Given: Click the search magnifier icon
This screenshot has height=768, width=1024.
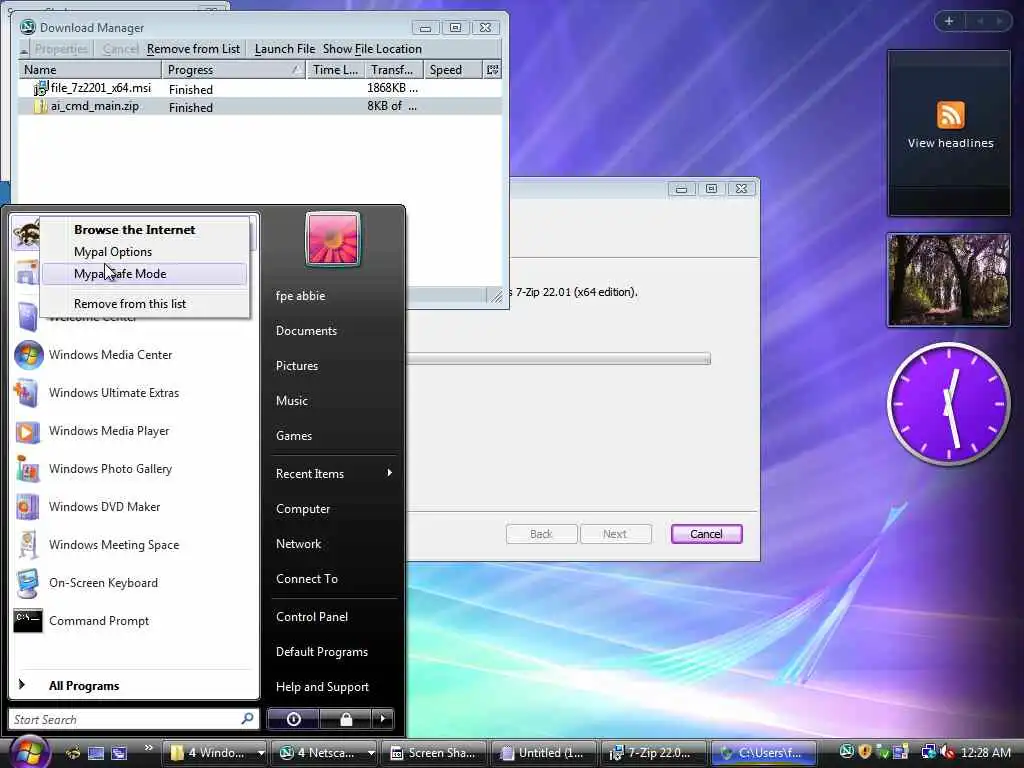Looking at the screenshot, I should click(248, 719).
